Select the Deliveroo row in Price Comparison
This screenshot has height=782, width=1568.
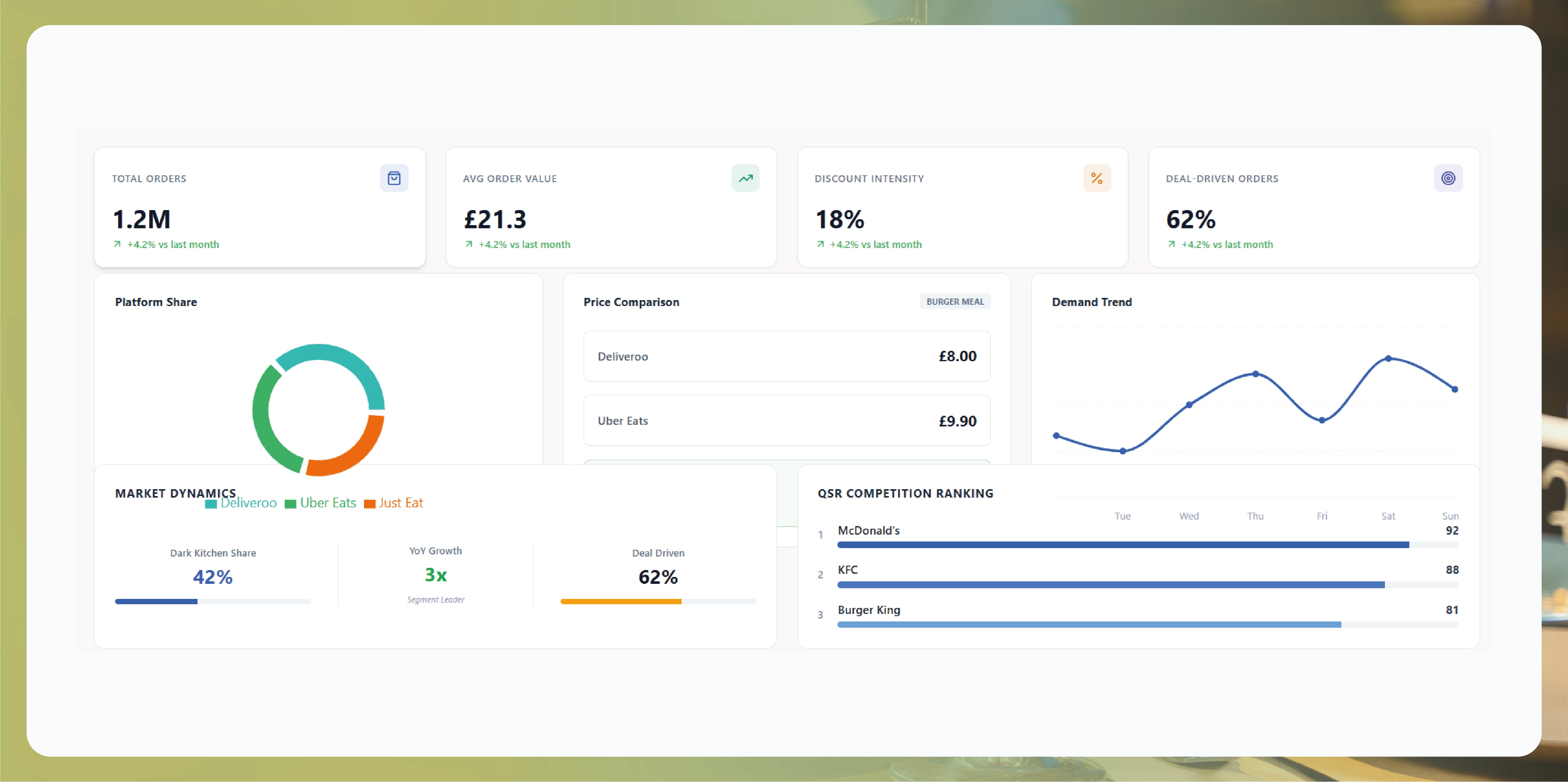coord(786,356)
